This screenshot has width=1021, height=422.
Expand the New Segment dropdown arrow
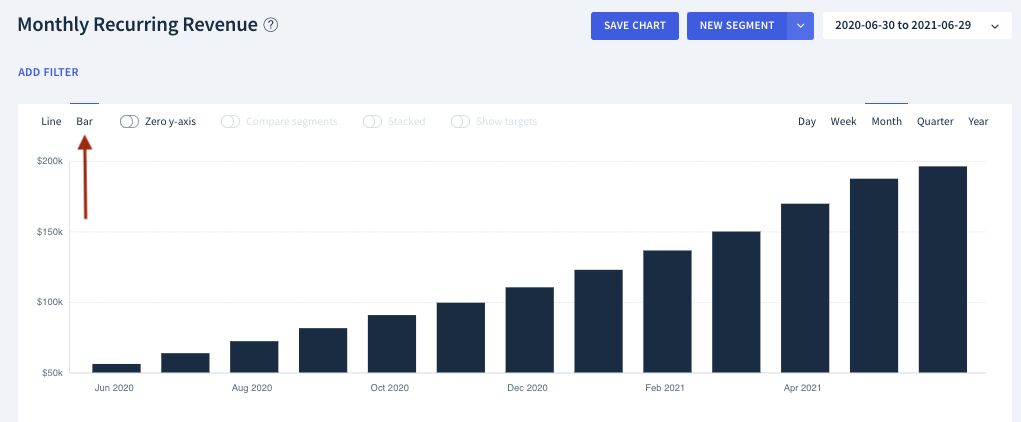[x=801, y=26]
